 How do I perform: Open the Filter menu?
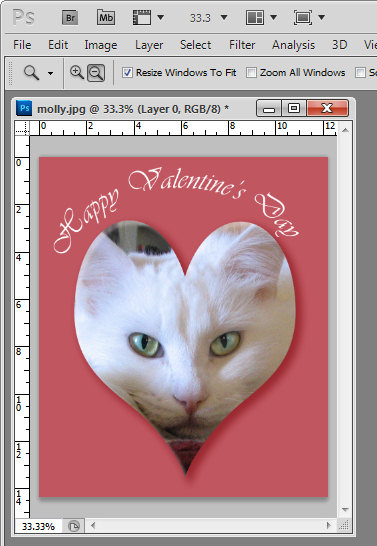242,45
